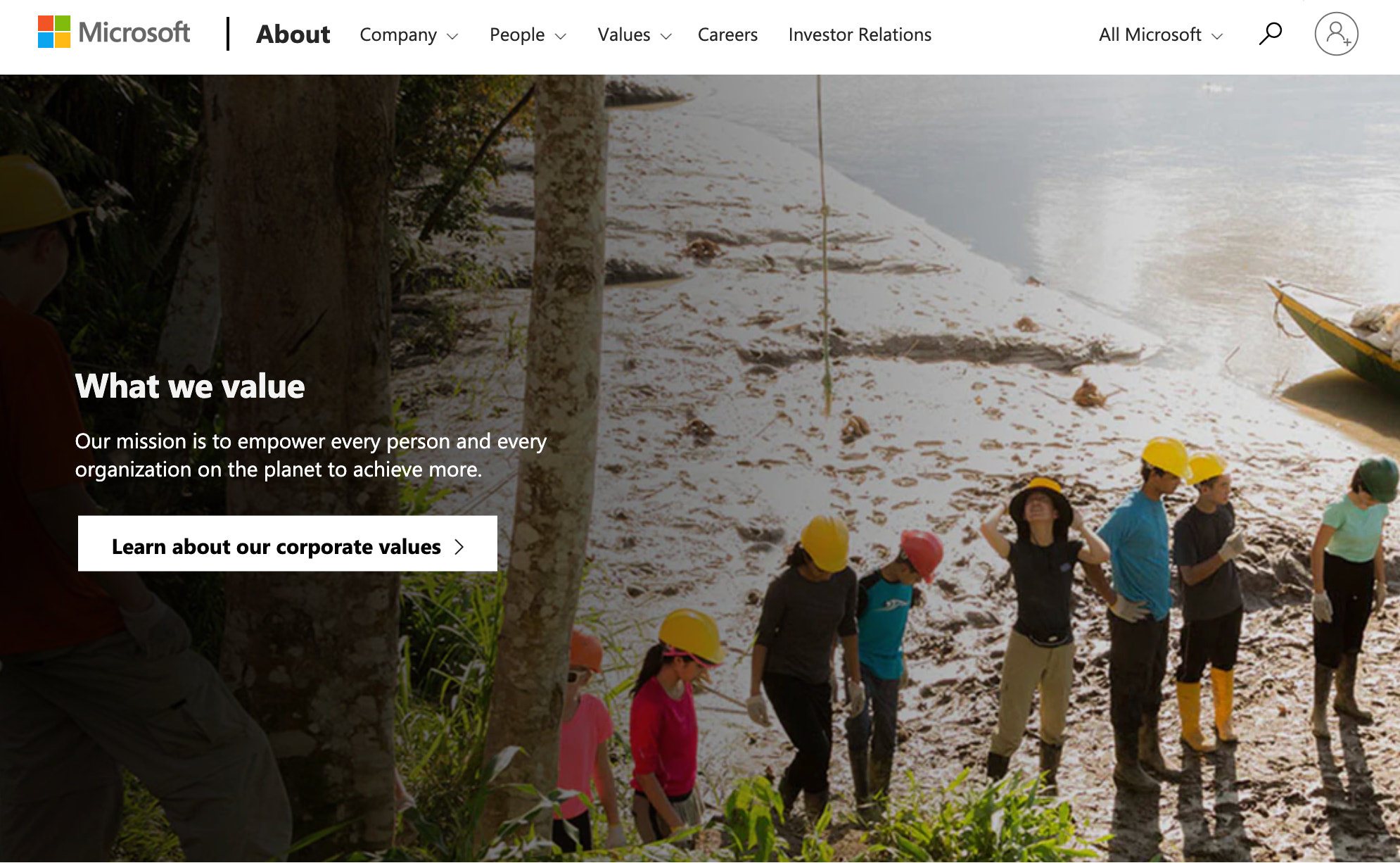
Task: Click the About section title
Action: (x=293, y=34)
